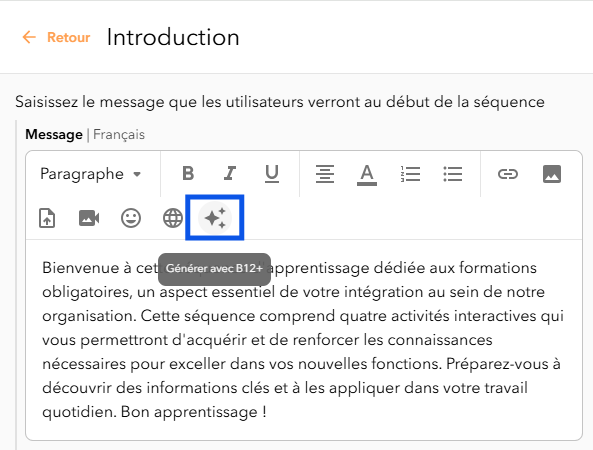Screen dimensions: 593x450
Task: Toggle italic formatting
Action: click(230, 174)
